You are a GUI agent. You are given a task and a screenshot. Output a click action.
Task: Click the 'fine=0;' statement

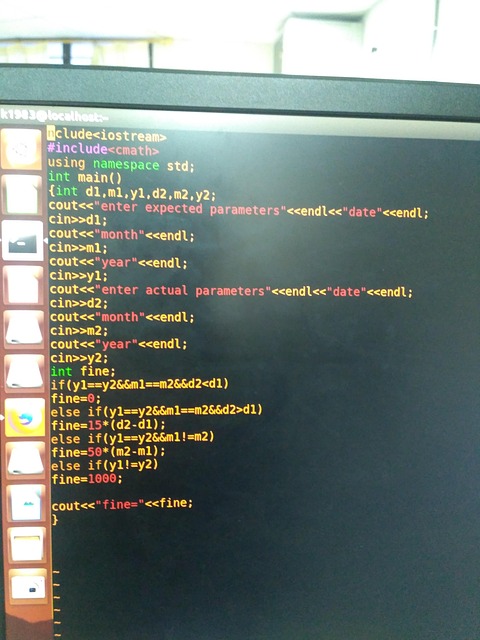76,398
